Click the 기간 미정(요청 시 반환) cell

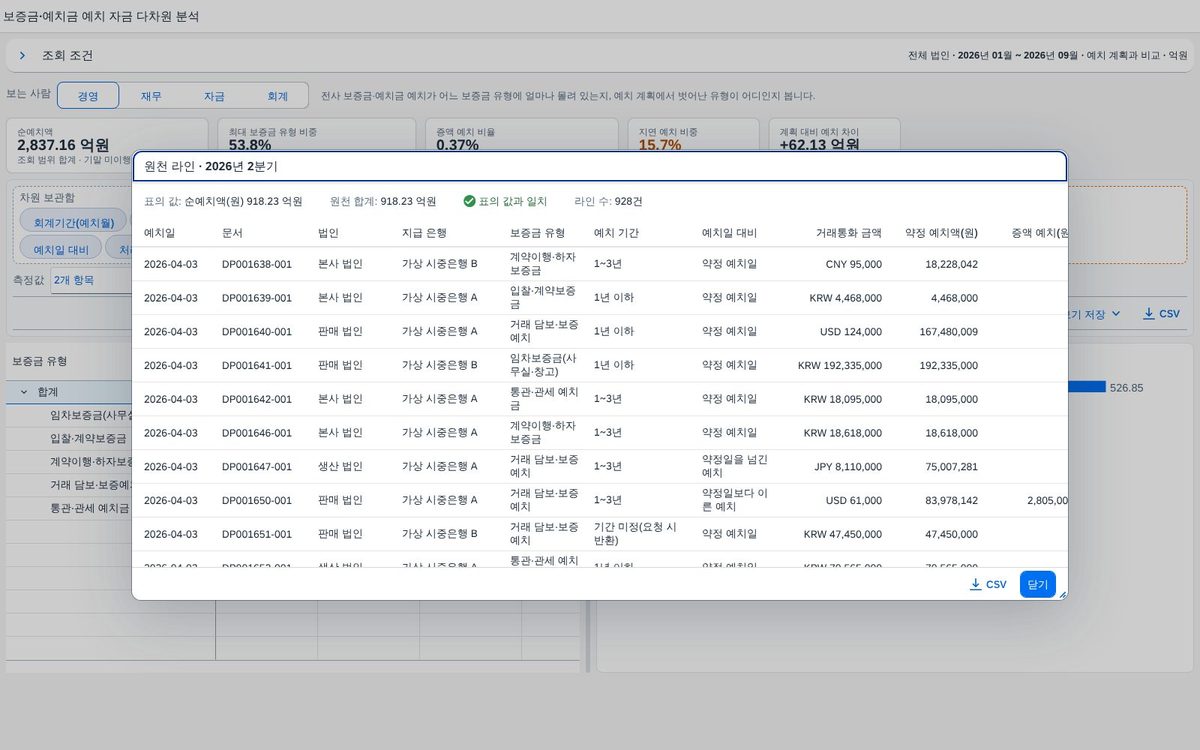[636, 535]
